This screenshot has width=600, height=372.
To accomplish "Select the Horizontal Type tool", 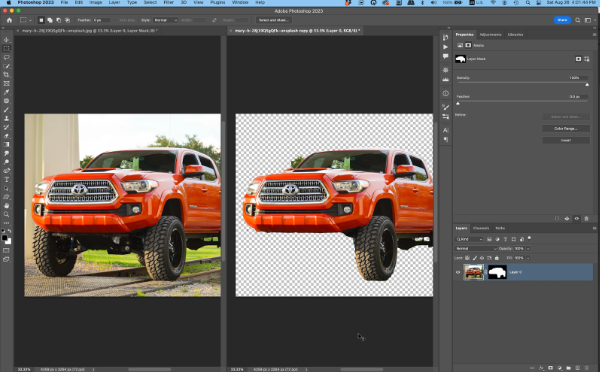I will pyautogui.click(x=7, y=179).
